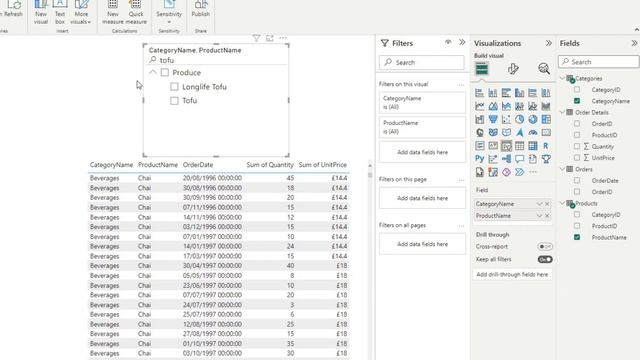Select the table visual icon
The width and height of the screenshot is (640, 360).
519,146
